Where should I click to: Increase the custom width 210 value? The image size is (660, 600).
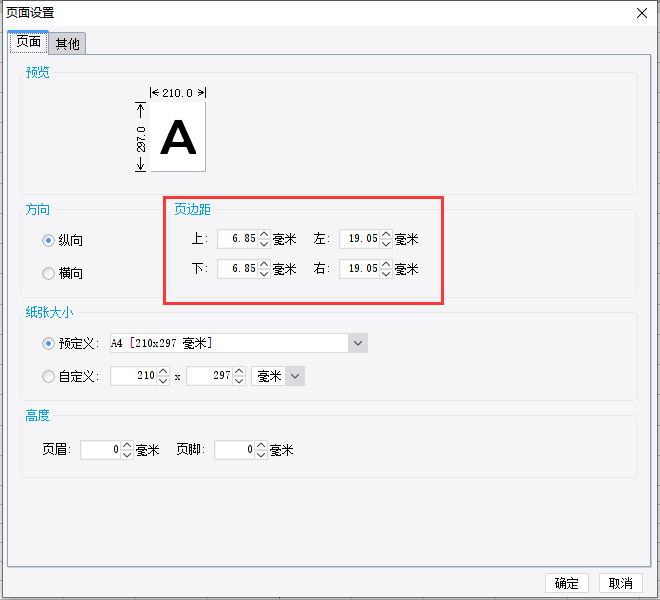163,371
